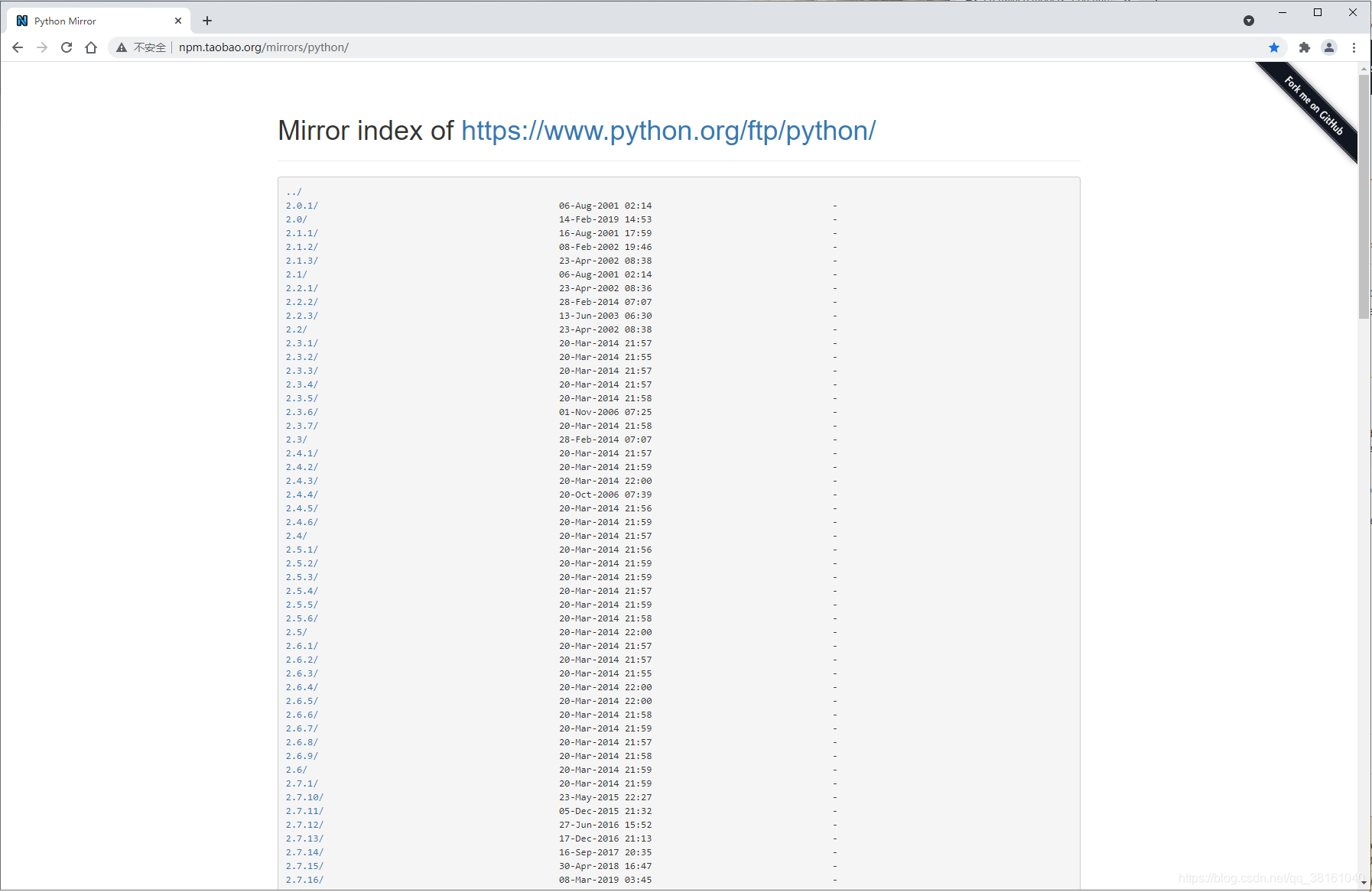Image resolution: width=1372 pixels, height=892 pixels.
Task: Open the 2.1.1/ directory
Action: (x=302, y=233)
